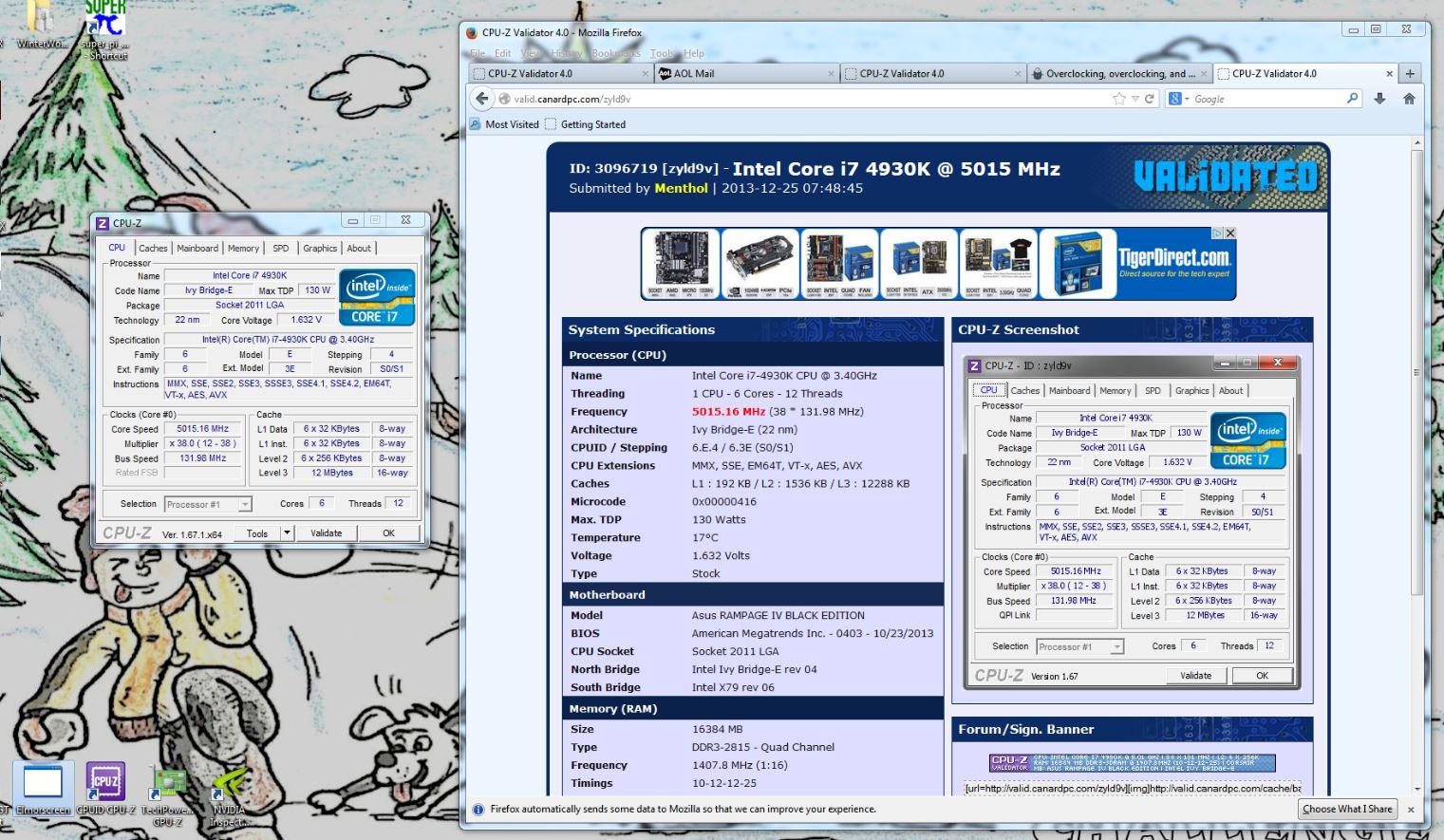This screenshot has height=840, width=1444.
Task: Bookmark this page with the star icon
Action: click(1119, 99)
